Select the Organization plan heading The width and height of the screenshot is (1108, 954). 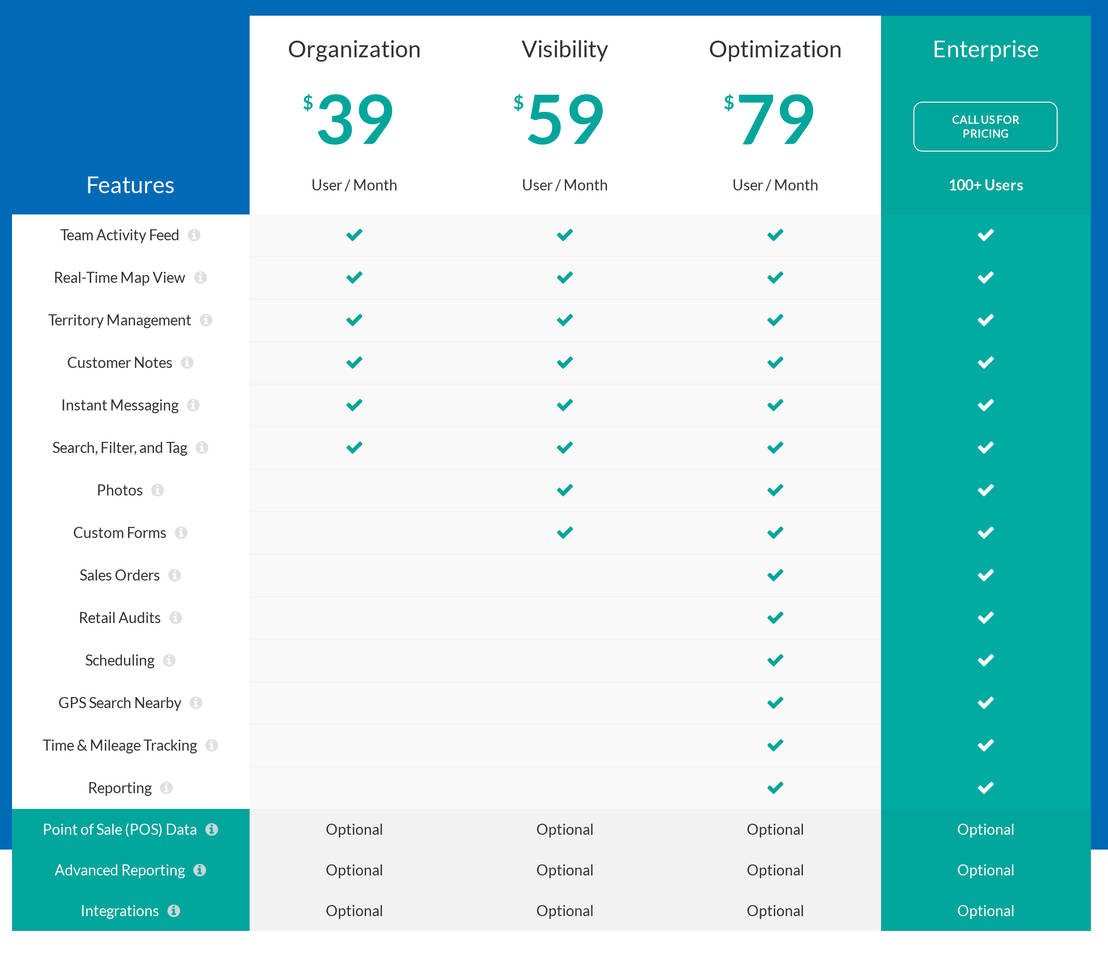(354, 49)
